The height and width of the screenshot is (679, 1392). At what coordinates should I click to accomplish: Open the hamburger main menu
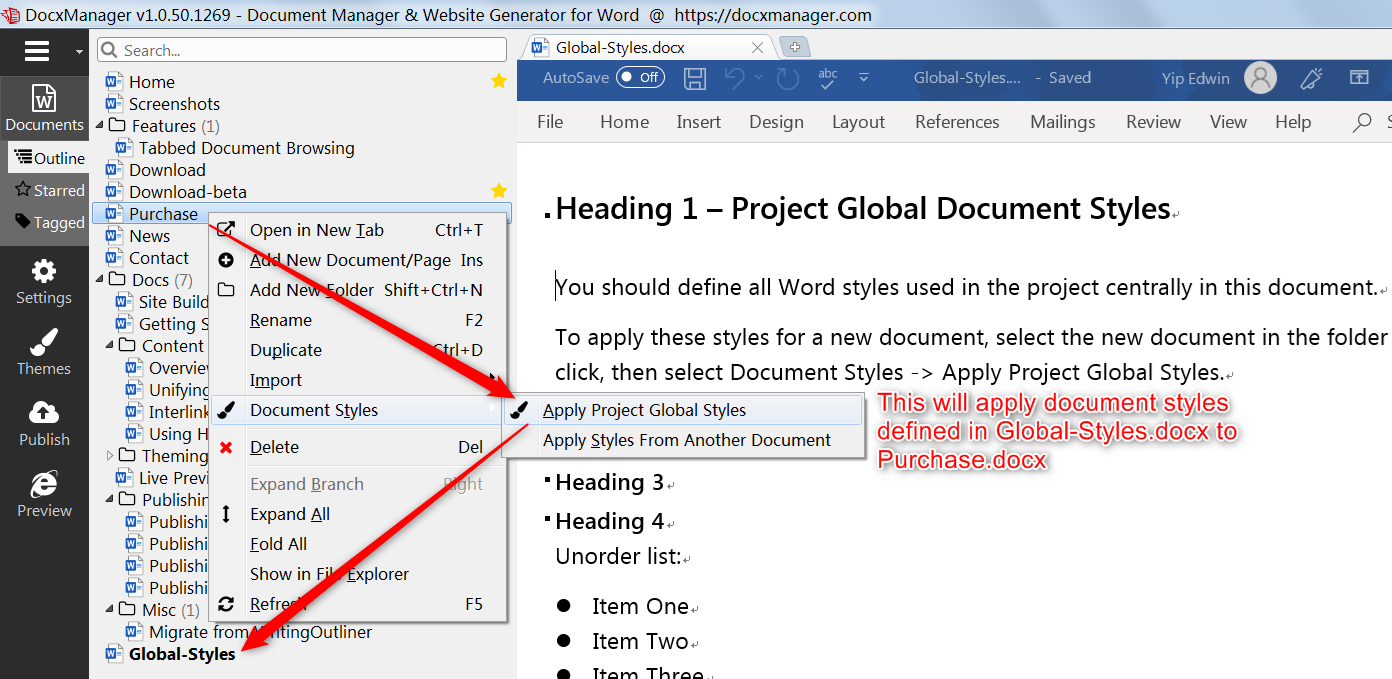pos(37,51)
